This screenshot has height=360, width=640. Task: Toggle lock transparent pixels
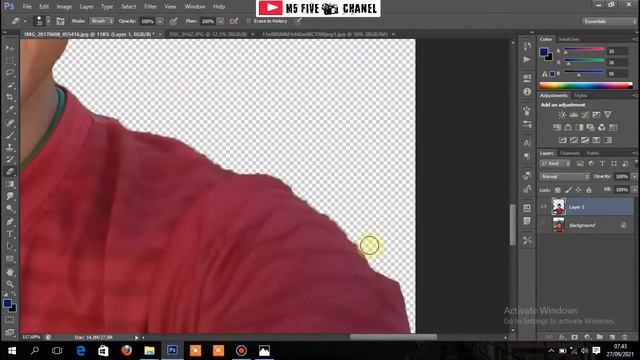click(x=558, y=190)
